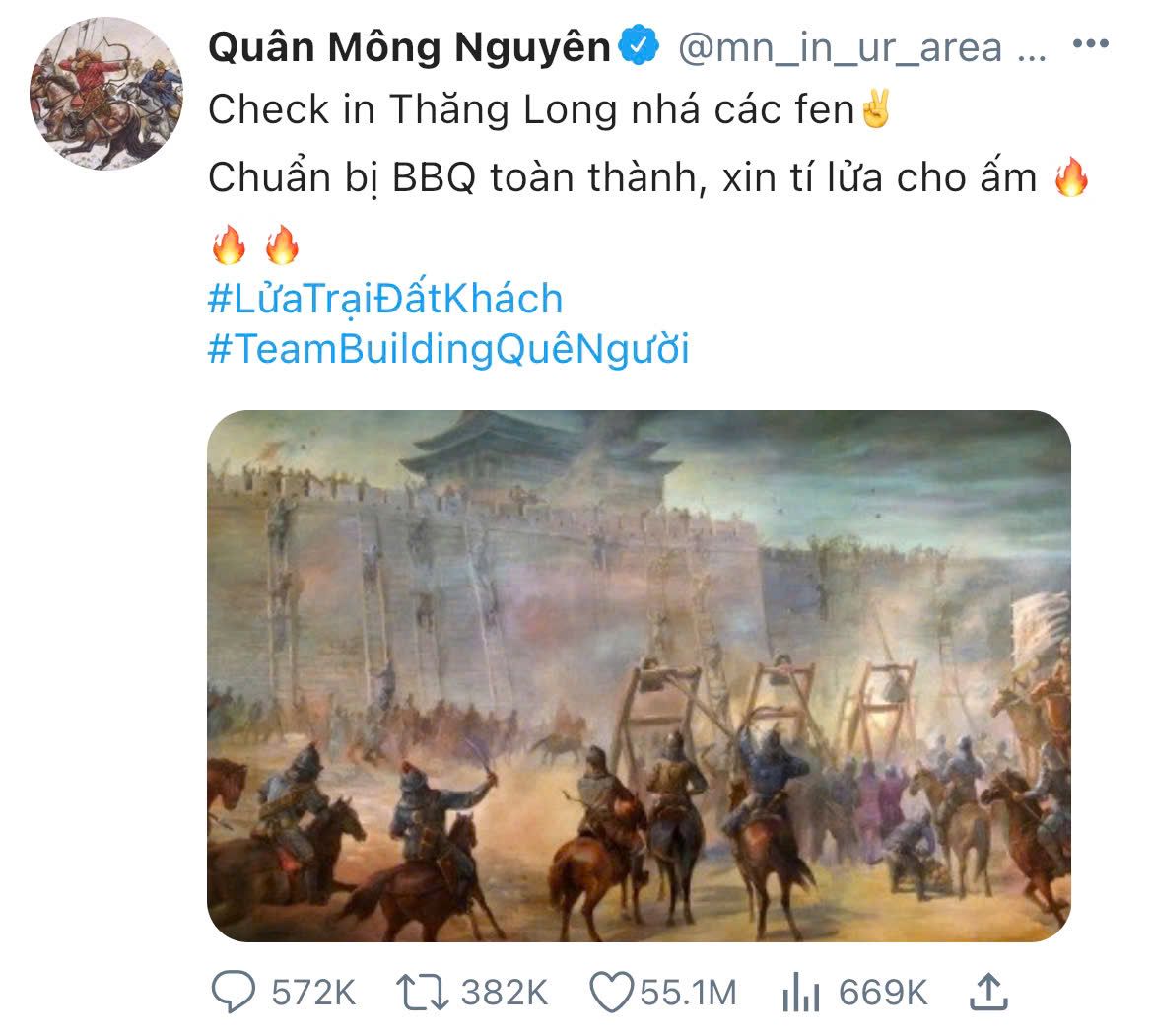
Task: Click the tweet text line 'Check in Thăng Long'
Action: click(413, 109)
